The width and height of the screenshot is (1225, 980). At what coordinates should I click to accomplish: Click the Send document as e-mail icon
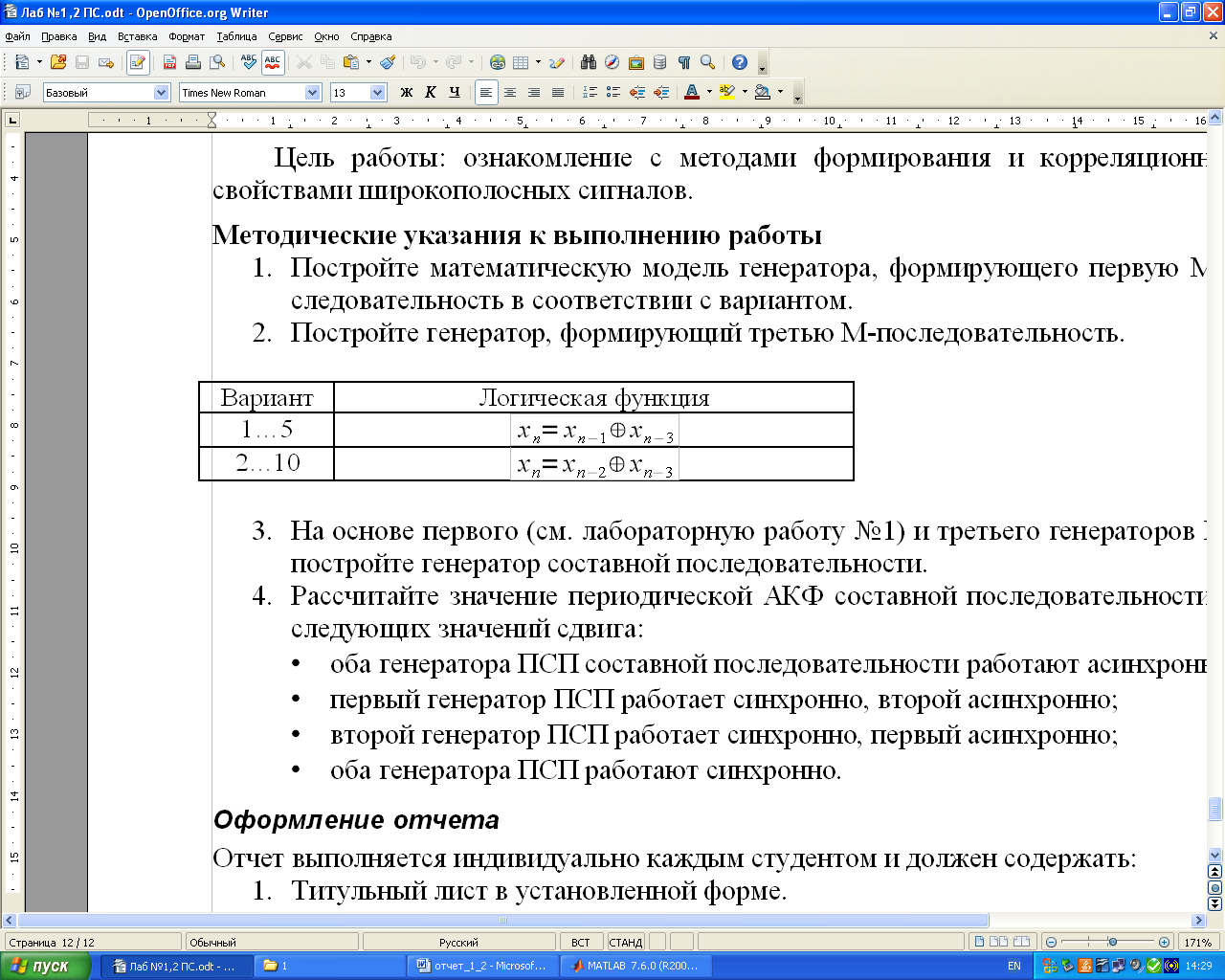point(106,62)
